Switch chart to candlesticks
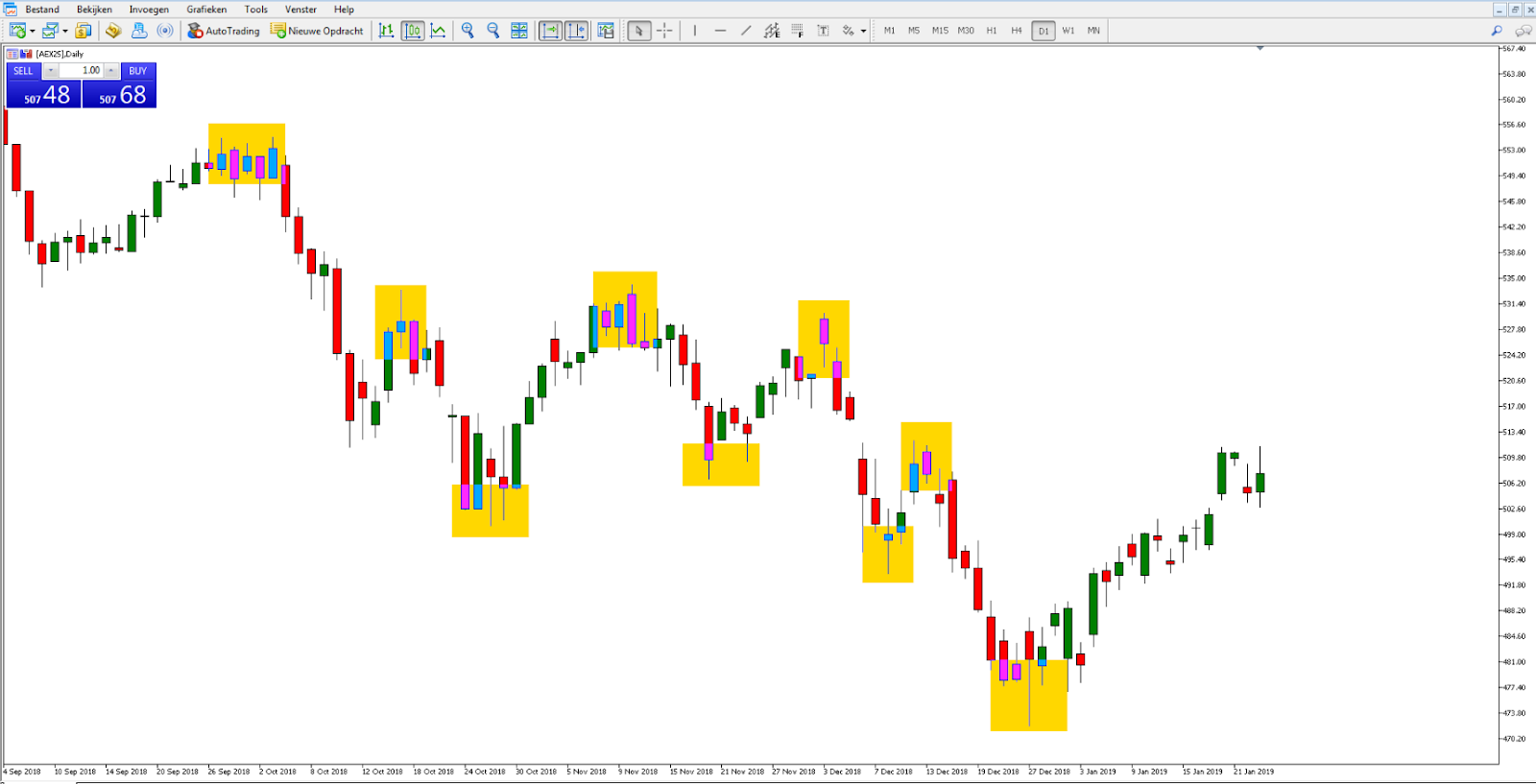This screenshot has width=1536, height=784. [413, 31]
